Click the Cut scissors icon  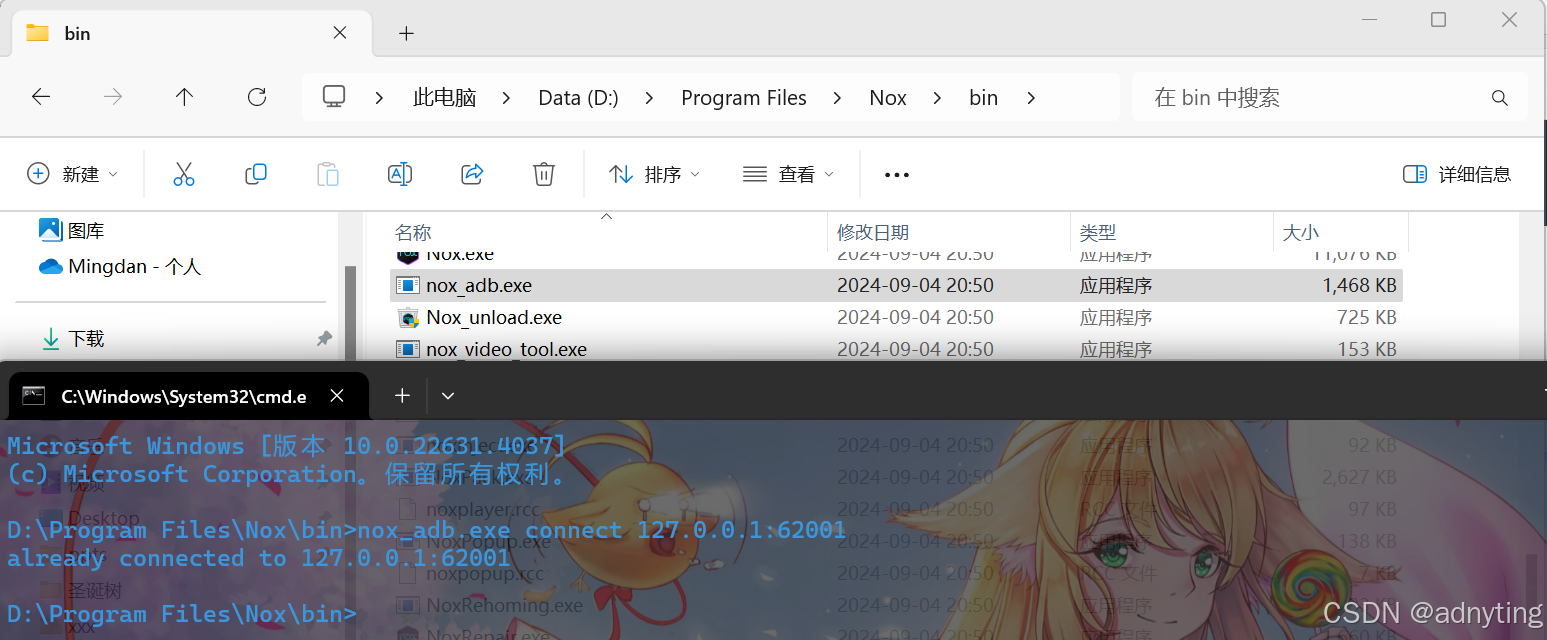(184, 174)
